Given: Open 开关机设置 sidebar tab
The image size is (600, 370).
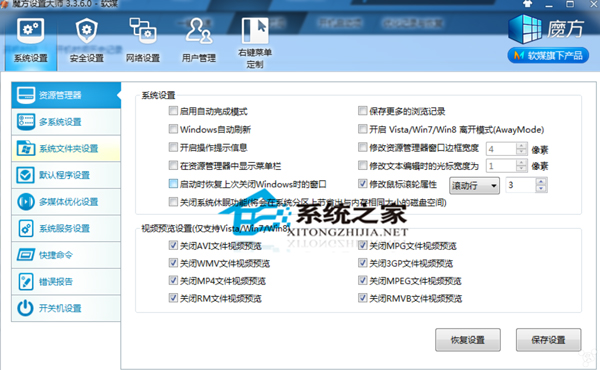Looking at the screenshot, I should point(66,308).
